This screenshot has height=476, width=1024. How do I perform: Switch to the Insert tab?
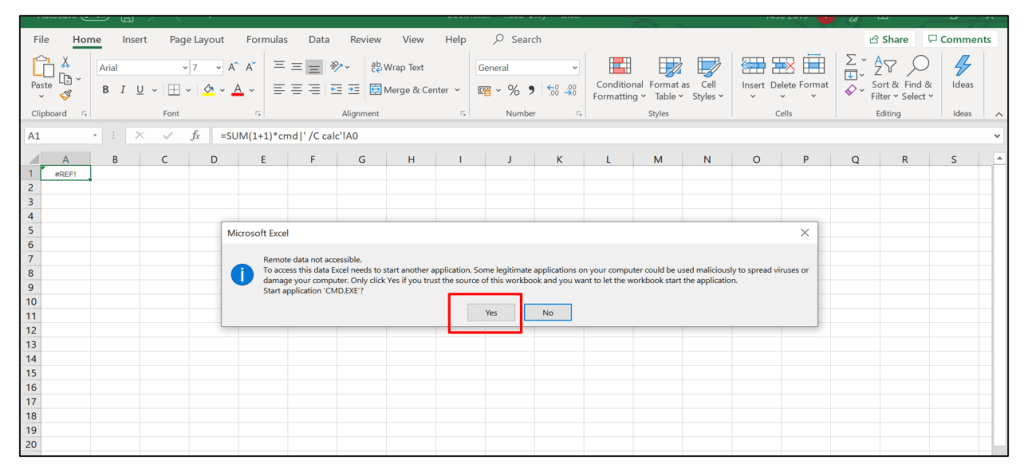point(135,39)
